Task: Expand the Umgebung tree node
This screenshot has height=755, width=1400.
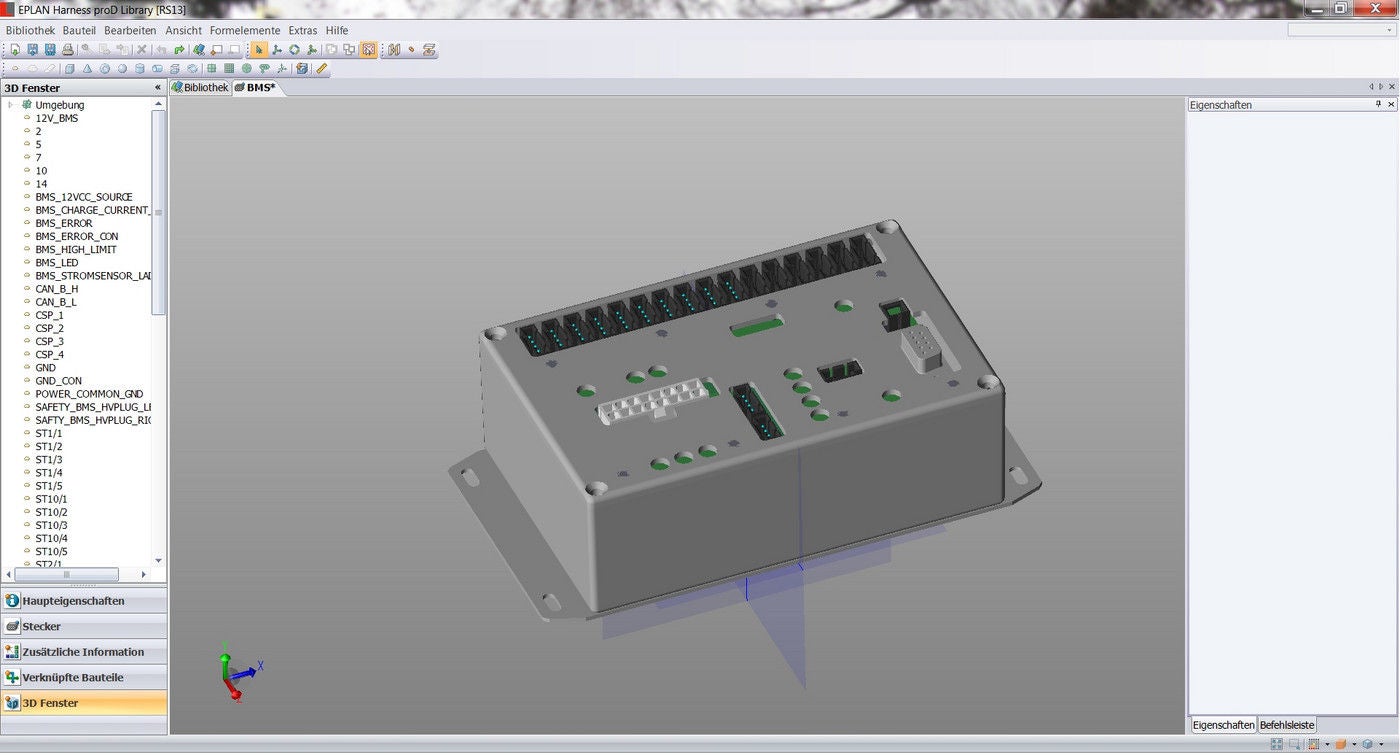Action: 8,104
